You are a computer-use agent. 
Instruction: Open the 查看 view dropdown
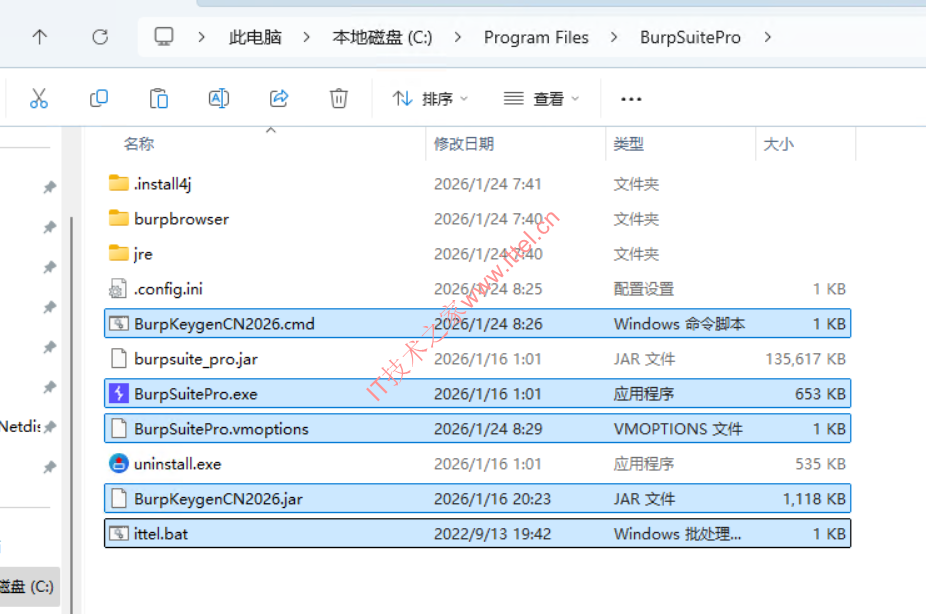point(542,99)
